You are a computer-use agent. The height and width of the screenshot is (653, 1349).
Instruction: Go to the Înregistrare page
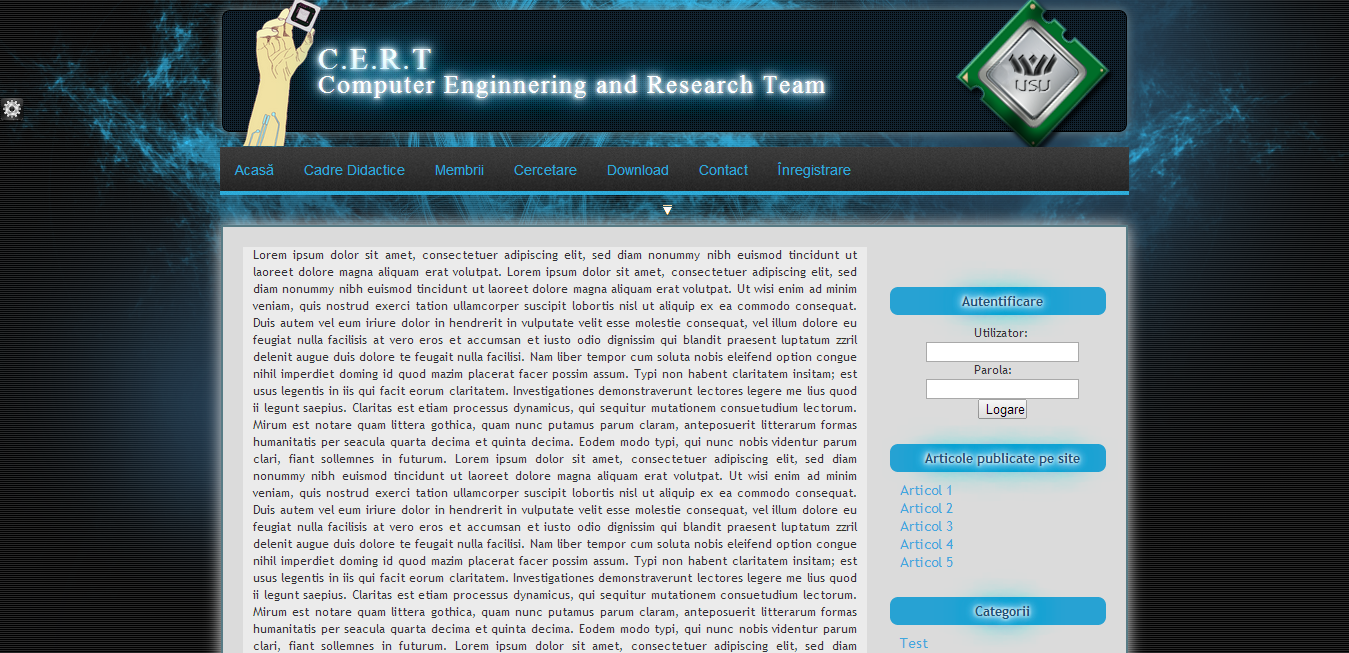click(x=814, y=170)
